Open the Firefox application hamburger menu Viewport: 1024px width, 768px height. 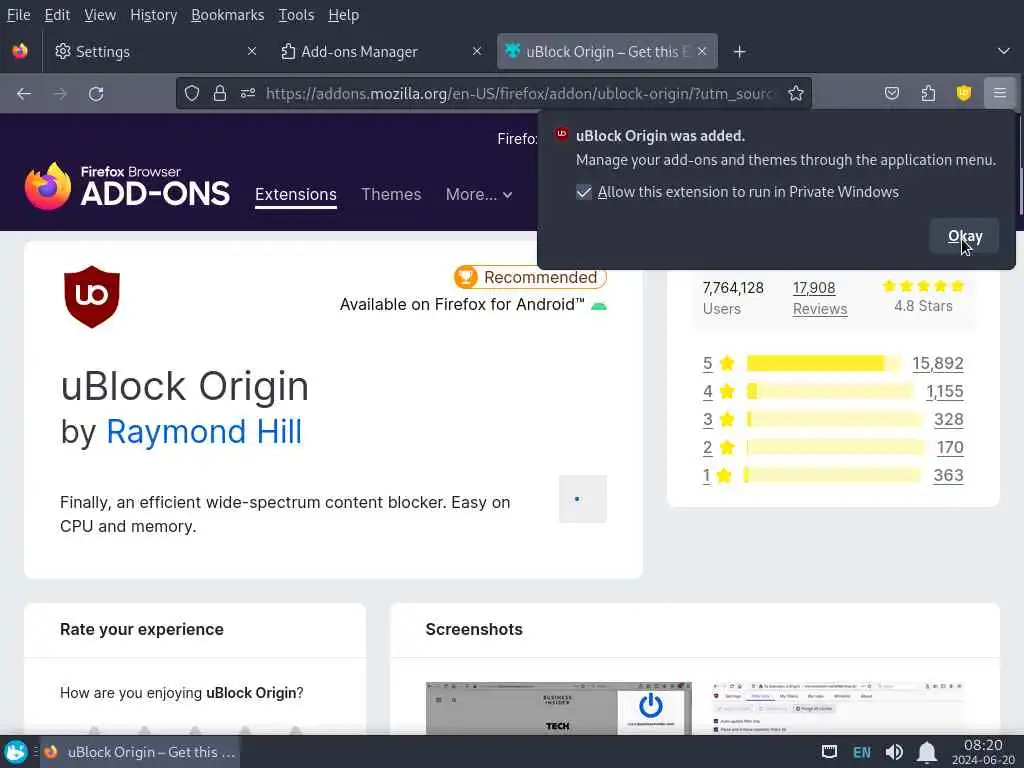[999, 93]
